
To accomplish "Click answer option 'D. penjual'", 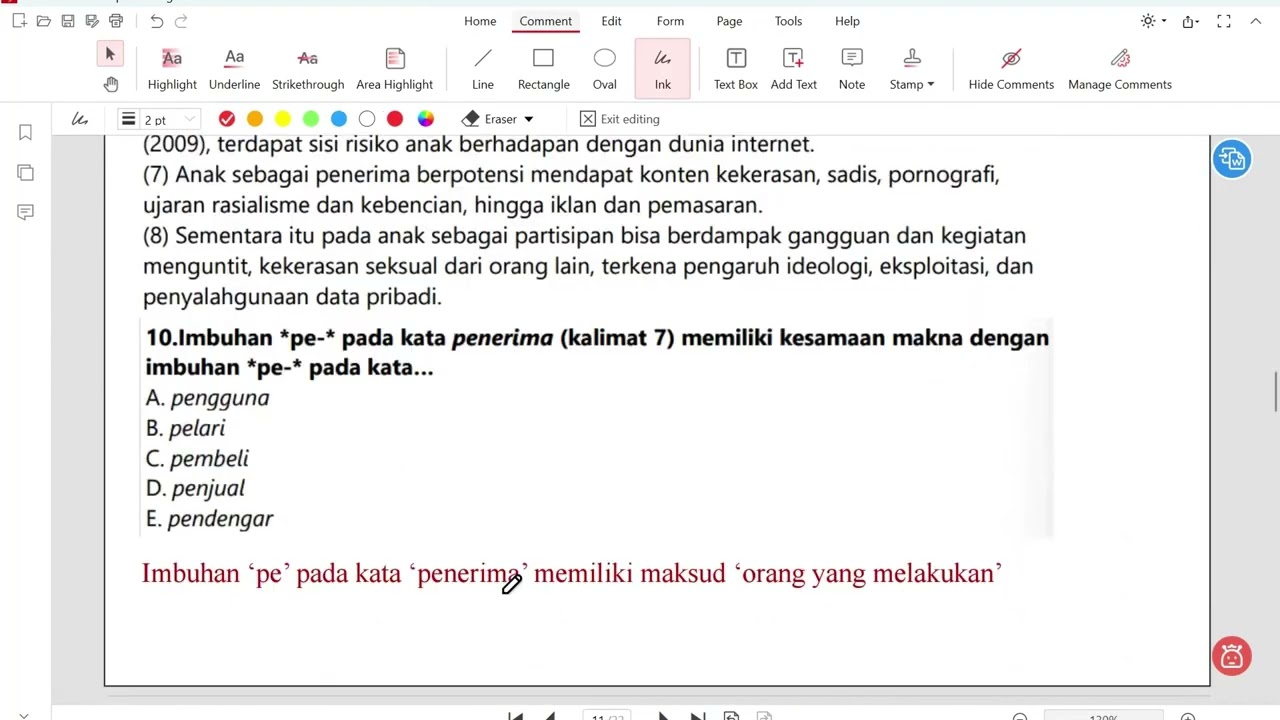I will coord(195,489).
